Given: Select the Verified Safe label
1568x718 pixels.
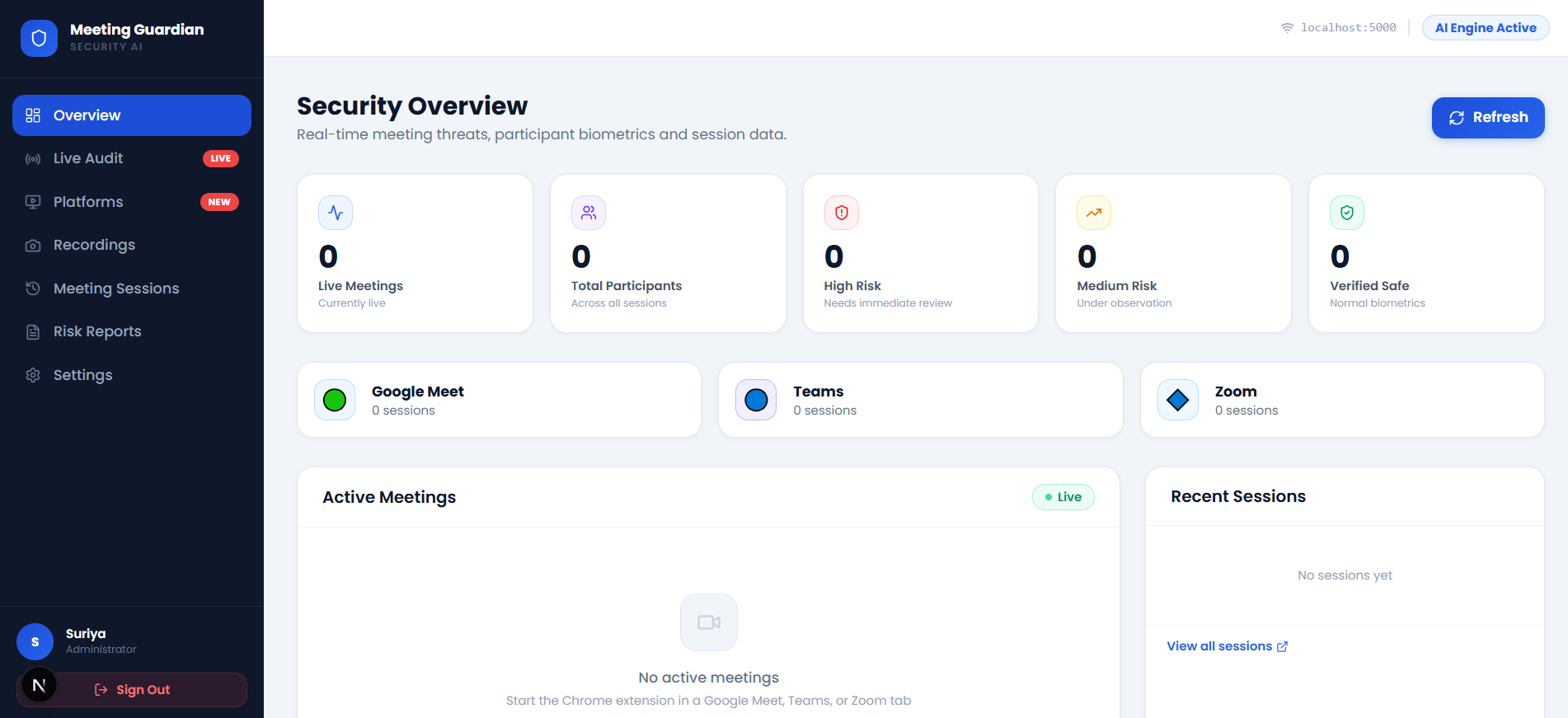Looking at the screenshot, I should coord(1369,286).
